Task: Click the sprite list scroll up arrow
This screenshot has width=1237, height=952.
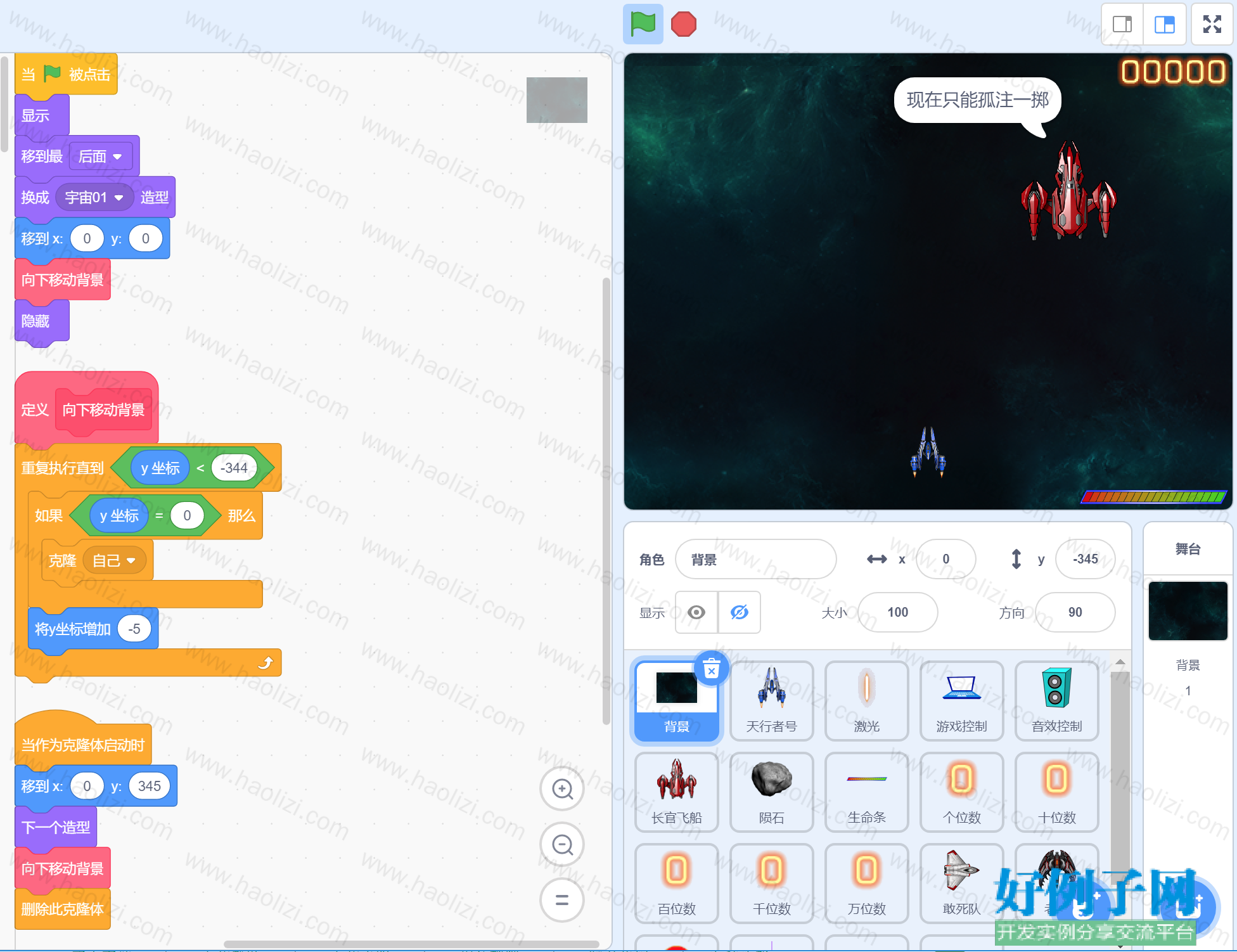Action: click(1120, 662)
